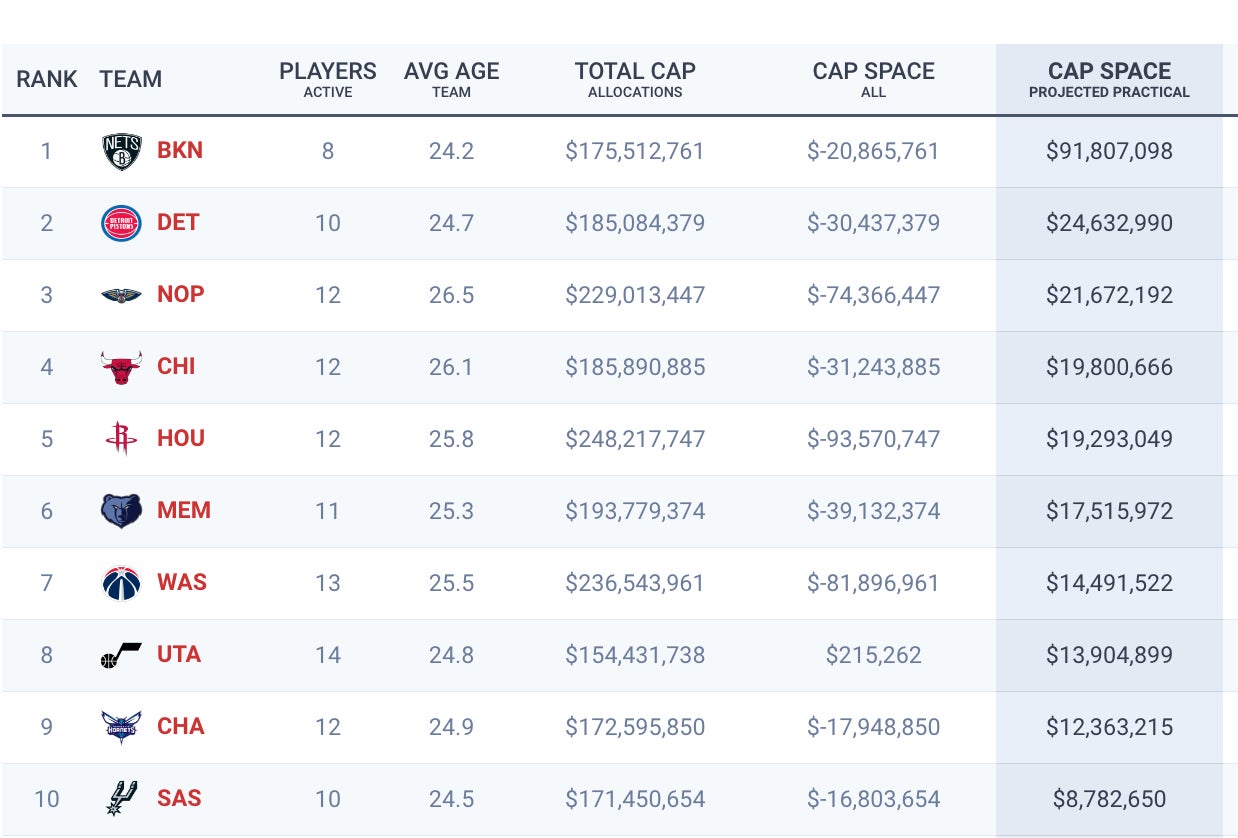
Task: Sort by Players Active column header
Action: point(328,80)
